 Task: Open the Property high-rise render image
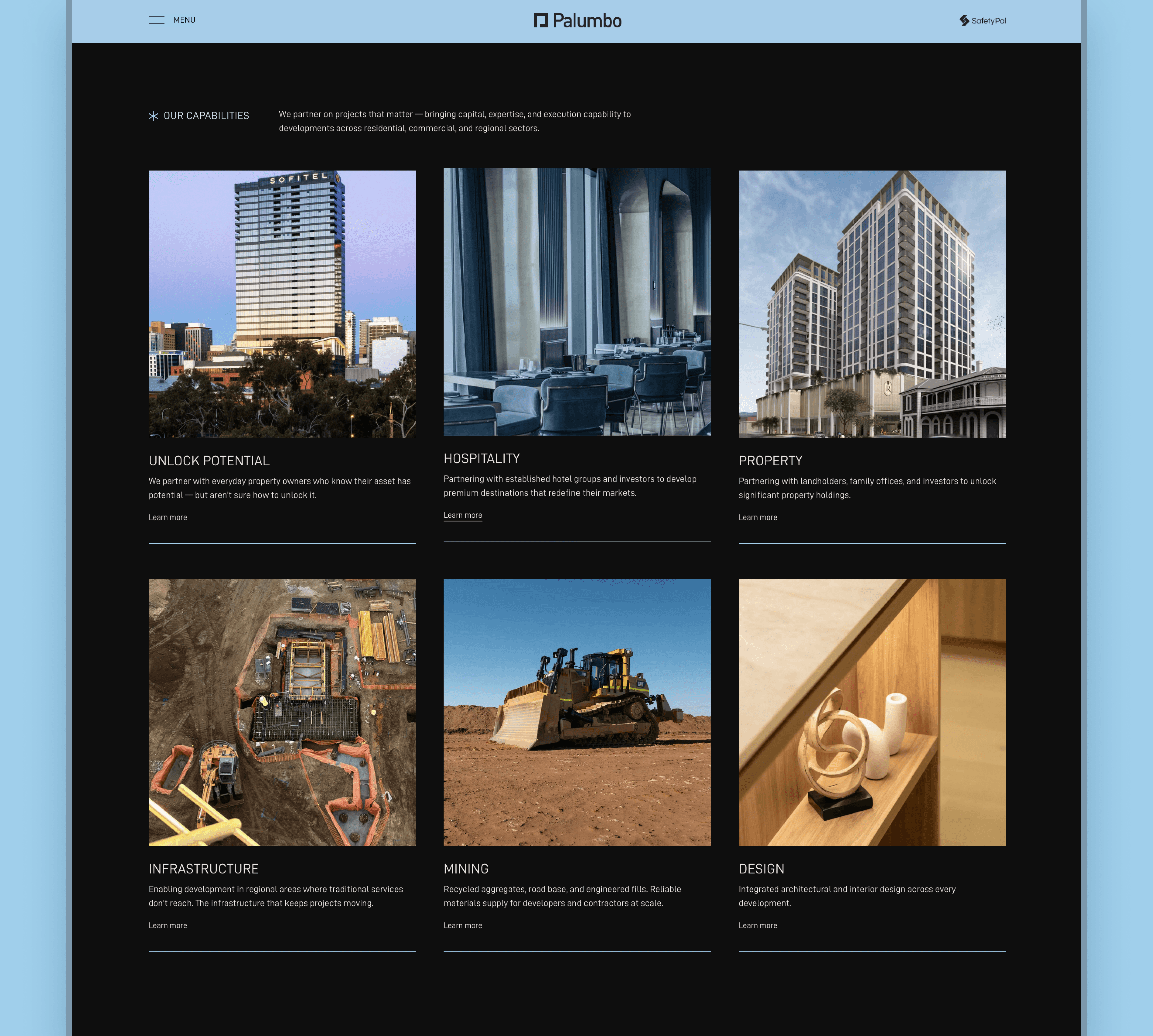(871, 304)
